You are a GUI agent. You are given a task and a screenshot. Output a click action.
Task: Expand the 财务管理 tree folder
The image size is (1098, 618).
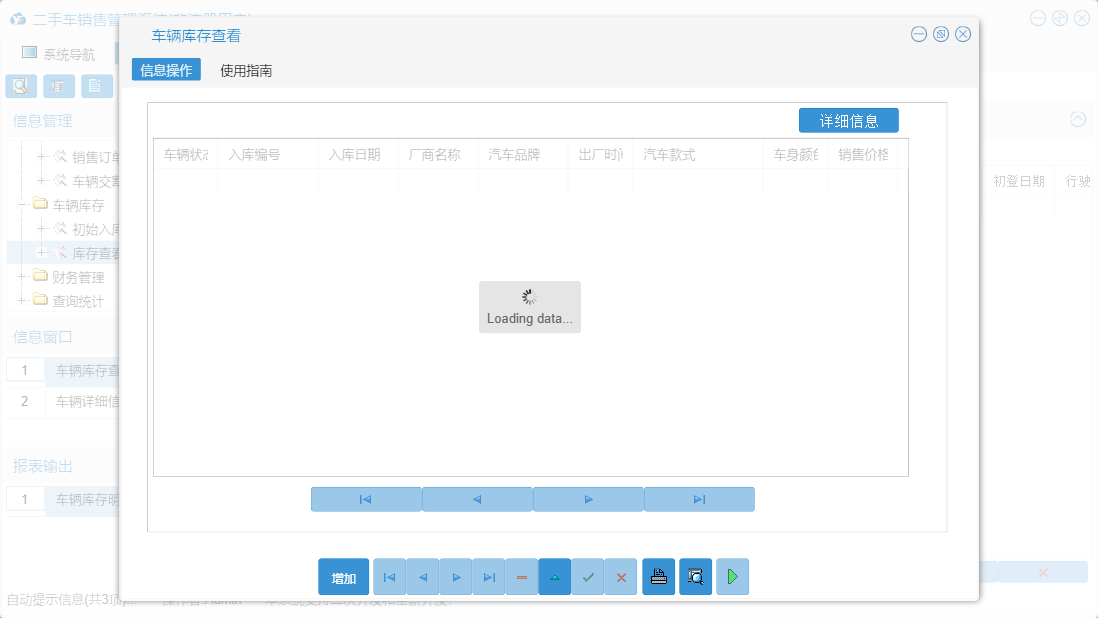(x=22, y=276)
